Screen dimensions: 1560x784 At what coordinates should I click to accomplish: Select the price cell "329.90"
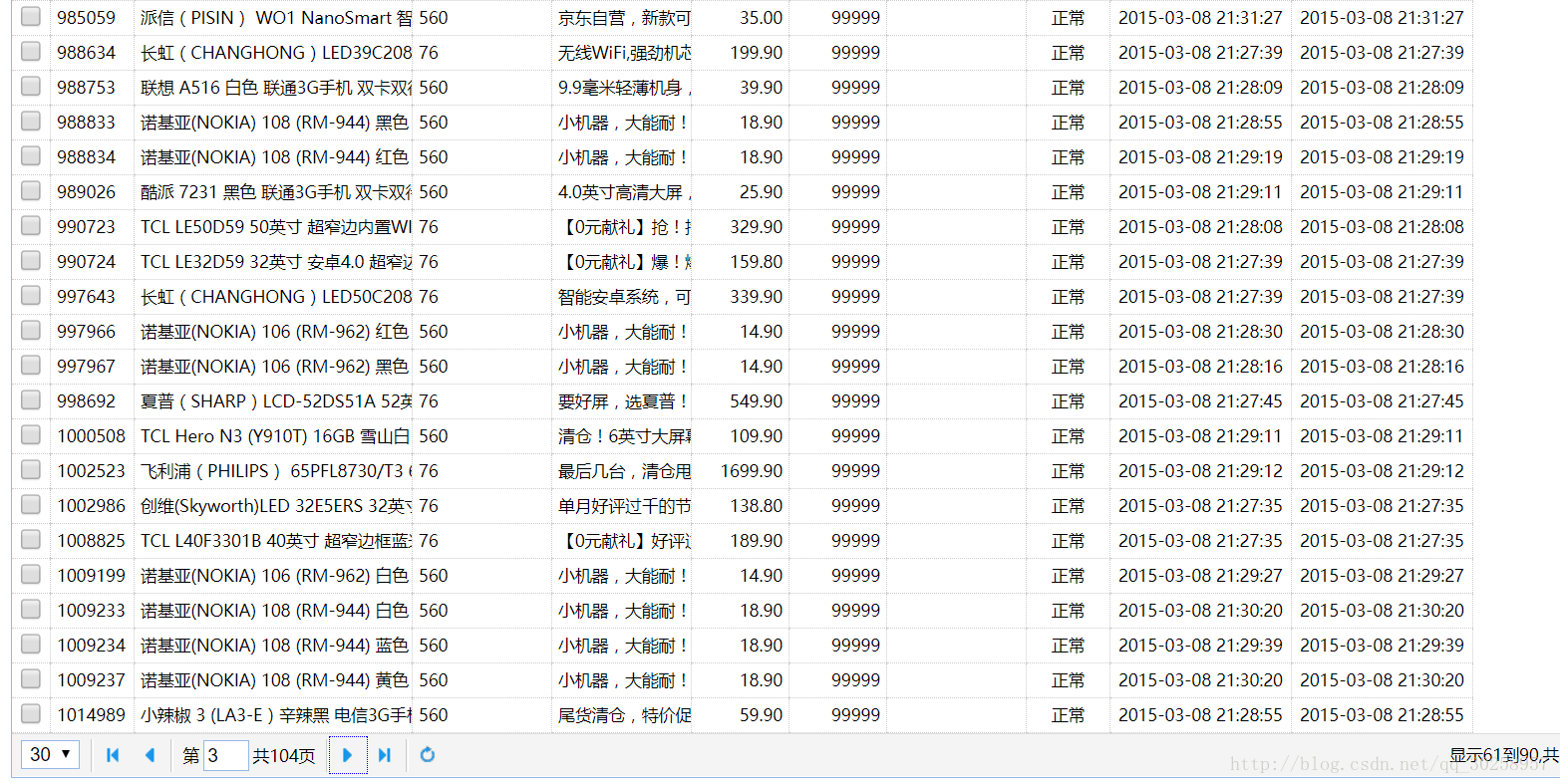756,227
